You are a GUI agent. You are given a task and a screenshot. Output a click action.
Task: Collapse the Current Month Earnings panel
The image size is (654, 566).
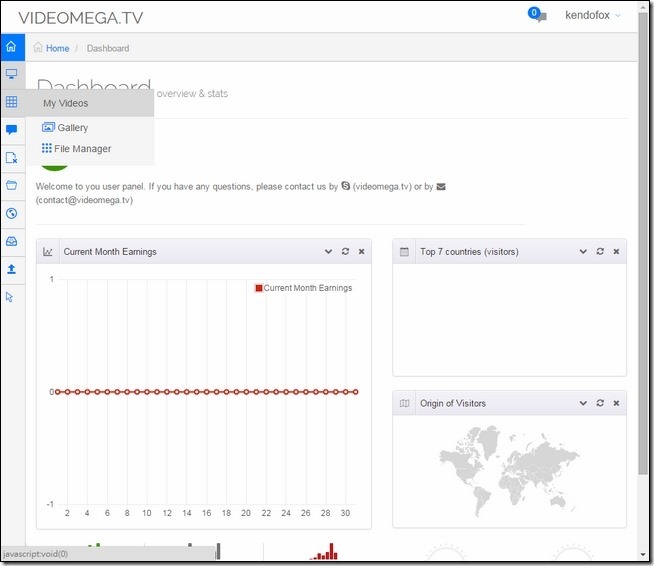(x=328, y=252)
